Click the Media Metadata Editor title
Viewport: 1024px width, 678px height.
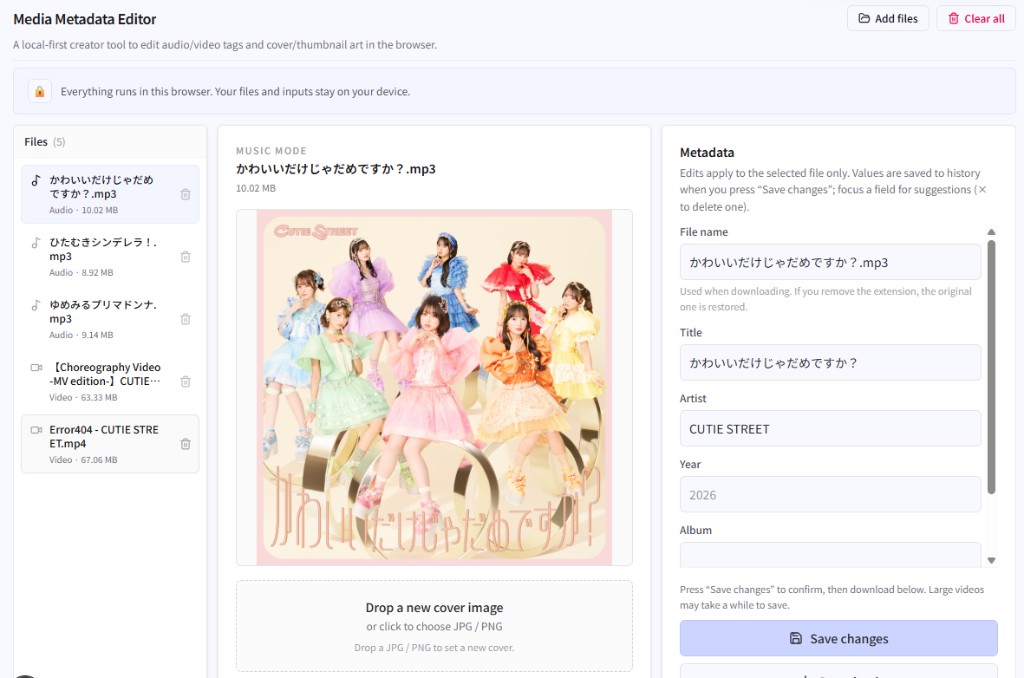pos(85,19)
